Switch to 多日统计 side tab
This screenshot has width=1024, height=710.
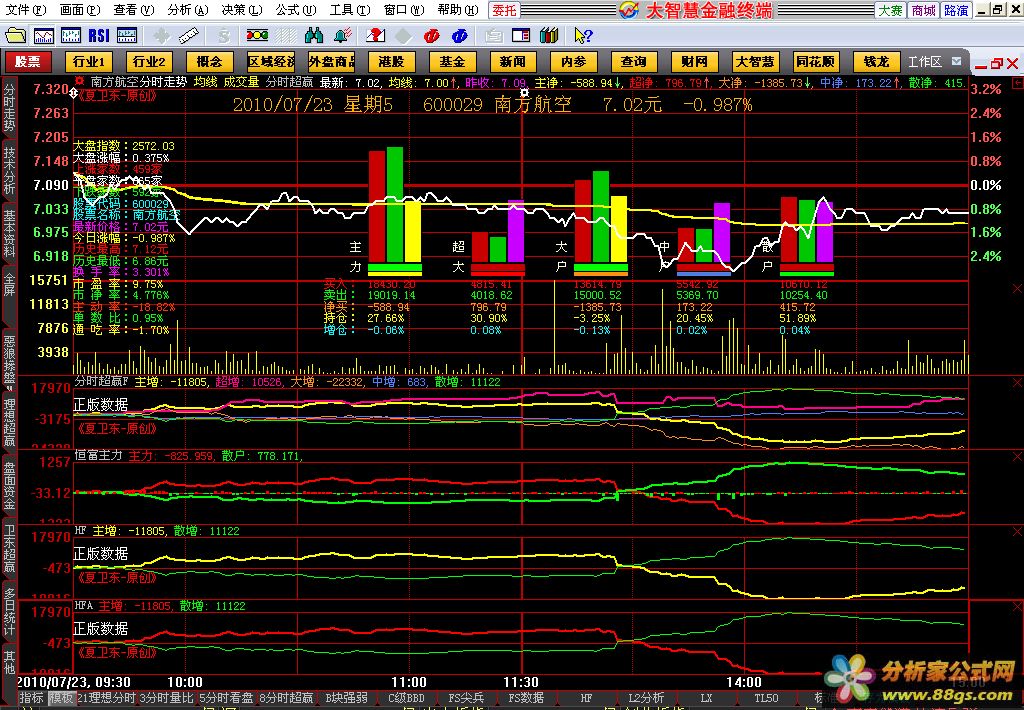click(9, 611)
